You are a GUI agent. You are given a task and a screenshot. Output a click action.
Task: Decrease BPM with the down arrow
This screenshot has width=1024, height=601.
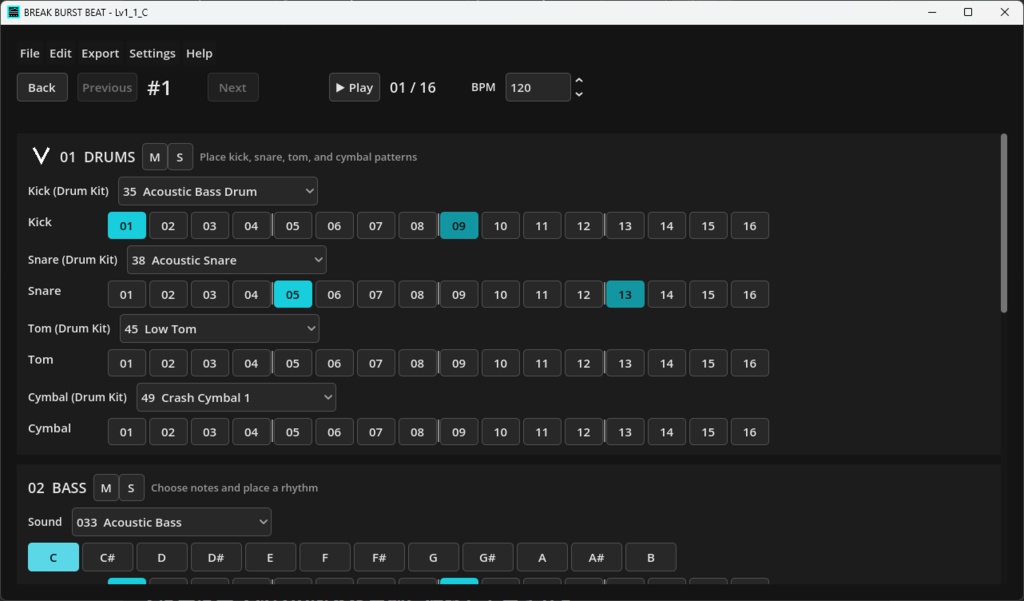[x=579, y=95]
